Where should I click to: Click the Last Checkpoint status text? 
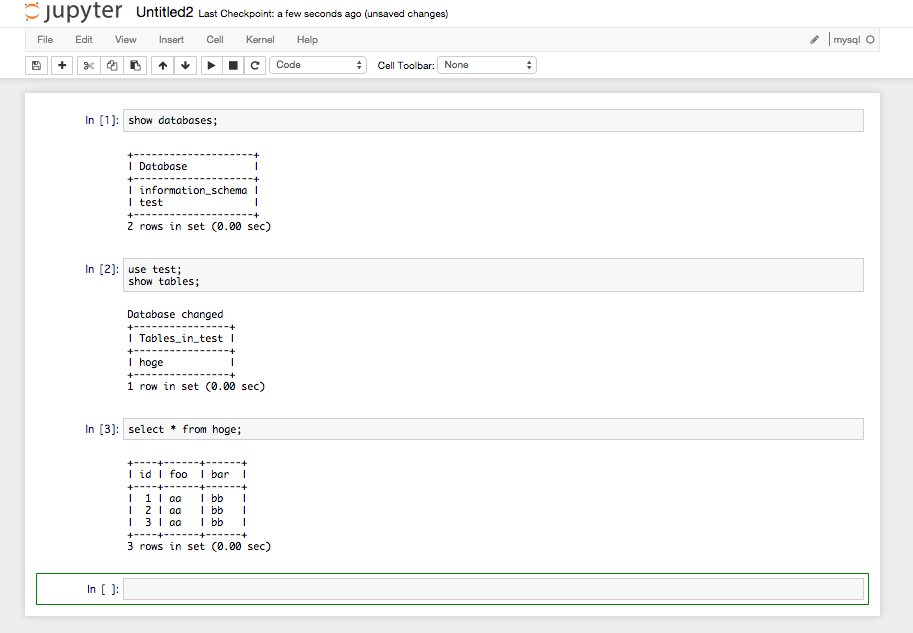pyautogui.click(x=323, y=13)
